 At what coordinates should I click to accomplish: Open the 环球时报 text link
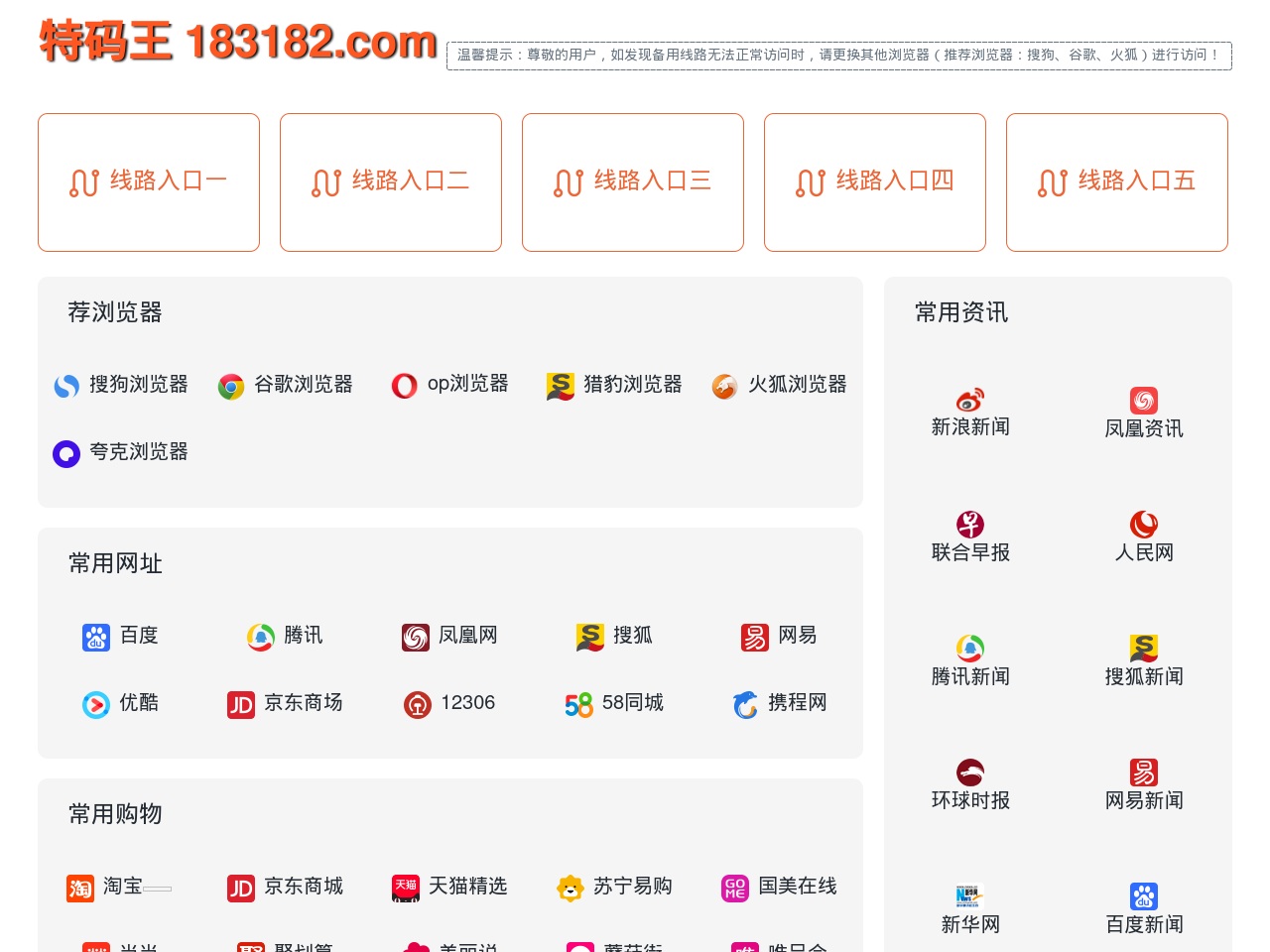[x=970, y=800]
